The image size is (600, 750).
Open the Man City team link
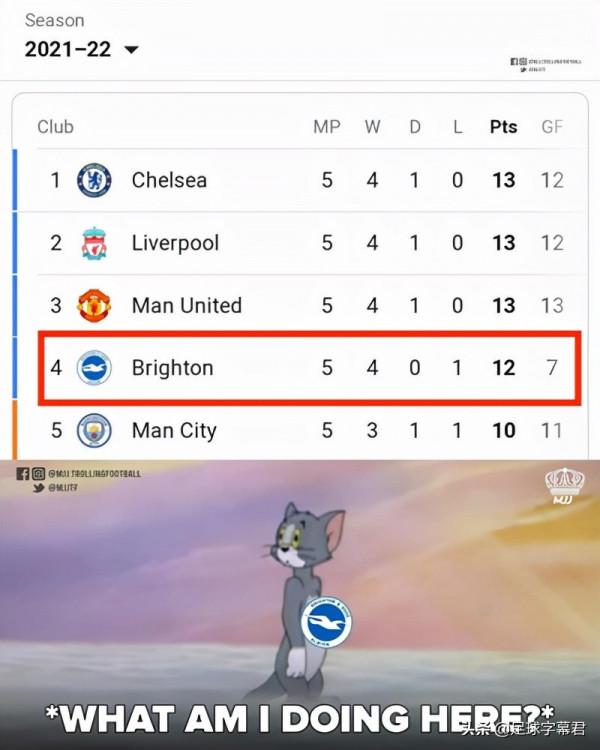[174, 430]
